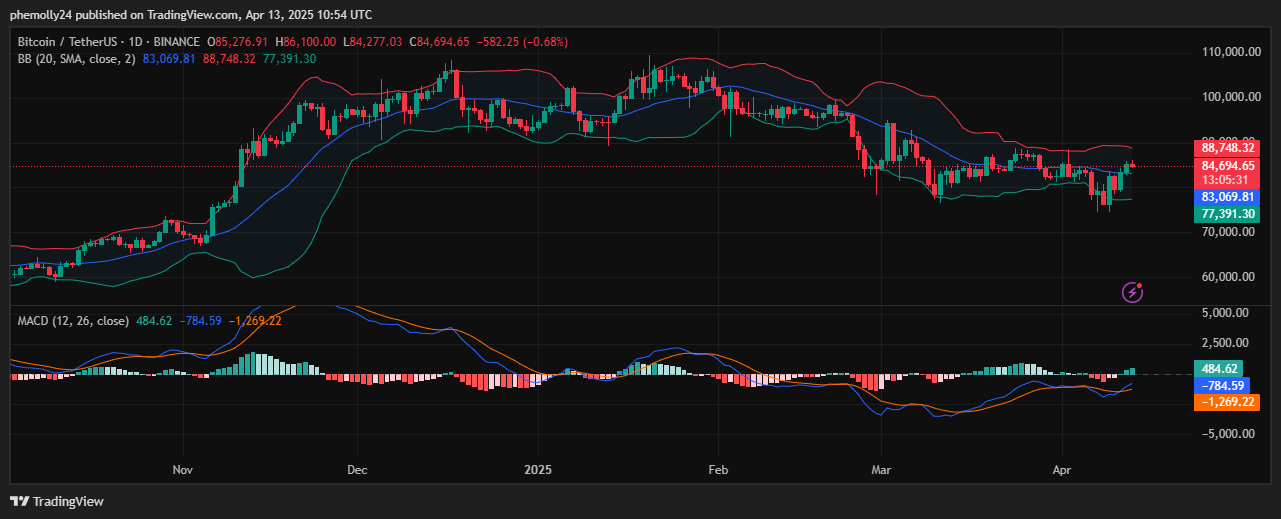Click the Dec label on time axis
Viewport: 1281px width, 519px height.
(357, 469)
